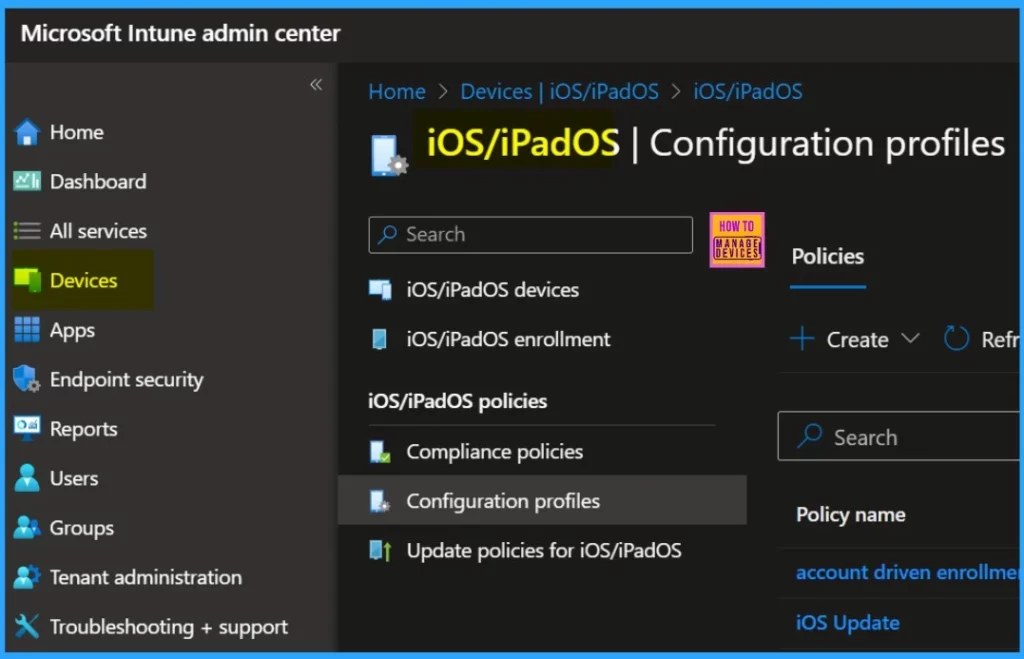1024x659 pixels.
Task: Click the Tenant administration icon
Action: (x=27, y=577)
